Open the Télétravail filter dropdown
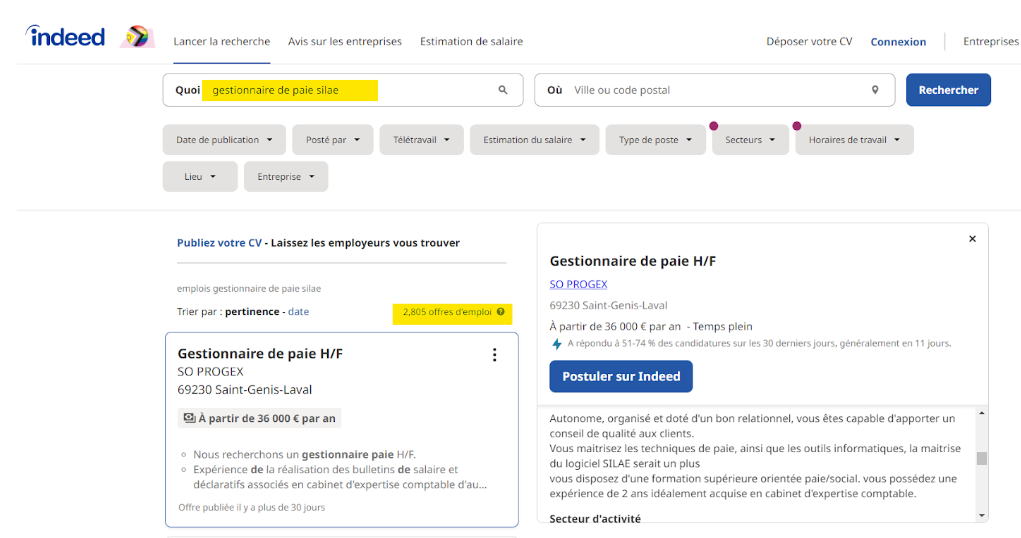Screen dimensions: 1021x538 (x=421, y=139)
